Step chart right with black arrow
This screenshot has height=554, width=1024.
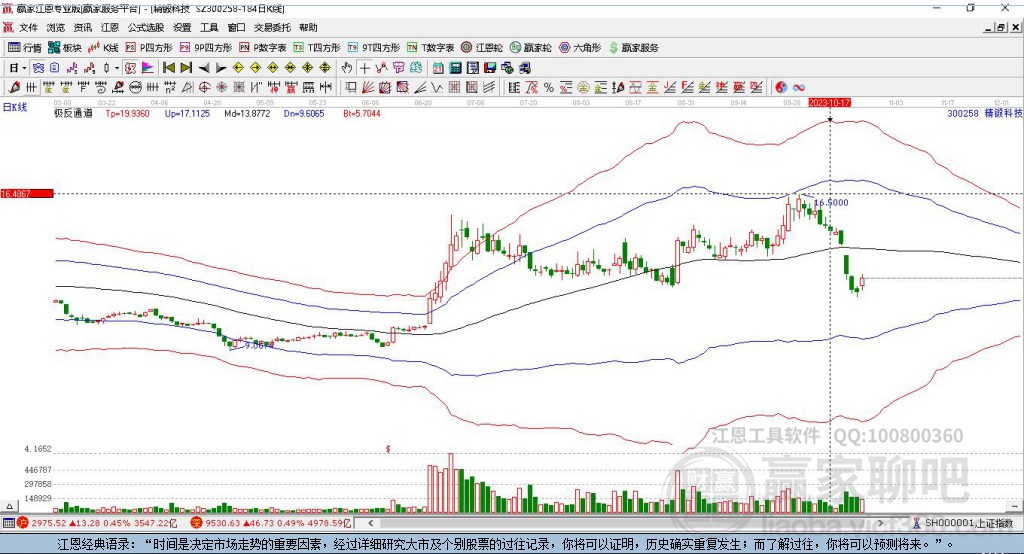click(x=221, y=68)
